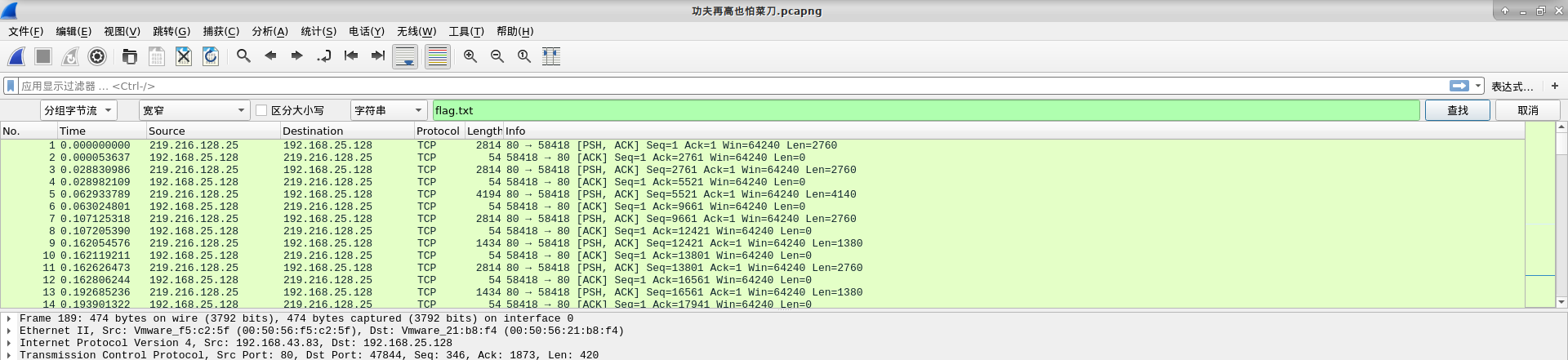Reset text to normal size
1568x360 pixels.
click(x=524, y=56)
